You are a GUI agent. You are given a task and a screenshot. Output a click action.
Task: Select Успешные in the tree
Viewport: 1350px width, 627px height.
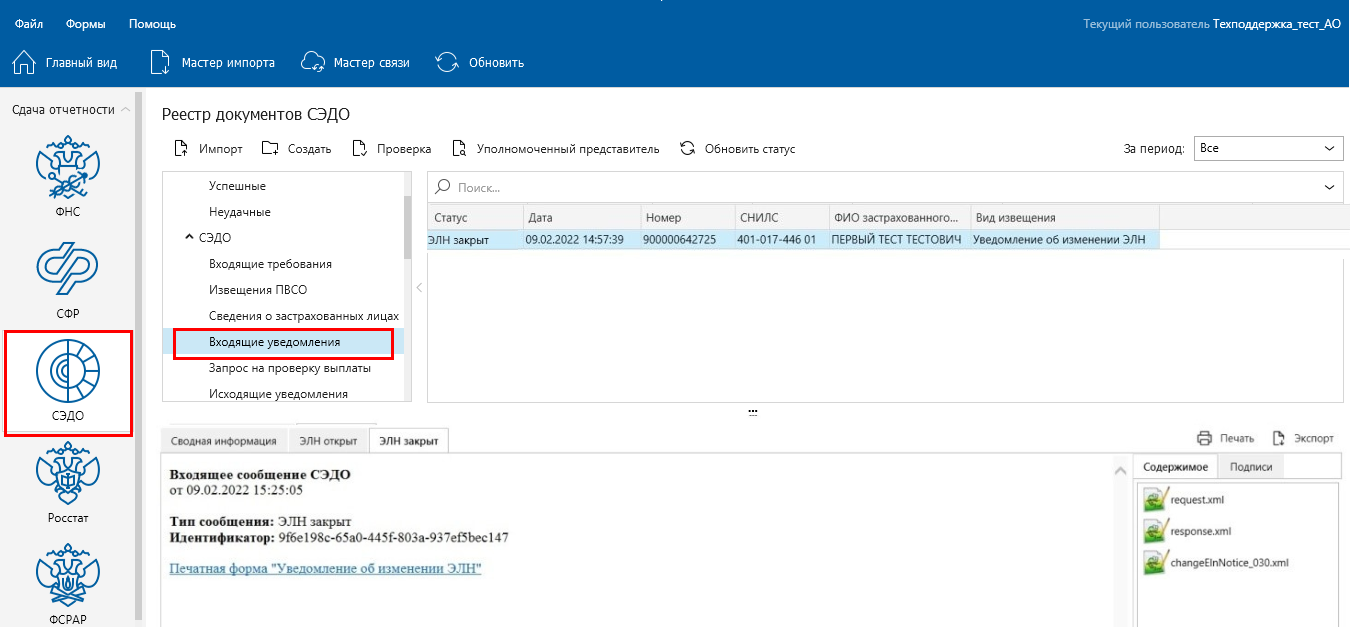237,186
